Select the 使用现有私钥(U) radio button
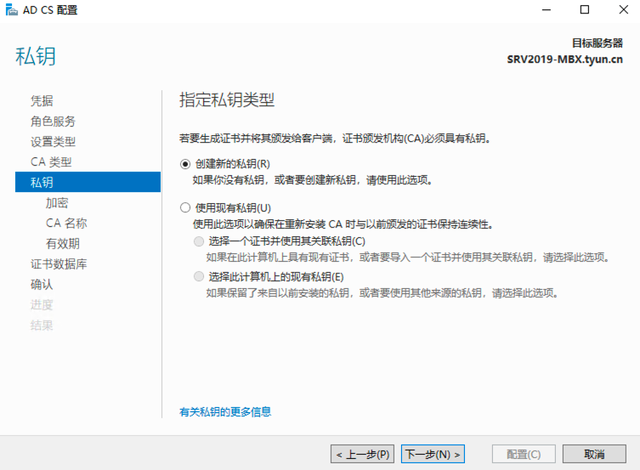 (185, 208)
